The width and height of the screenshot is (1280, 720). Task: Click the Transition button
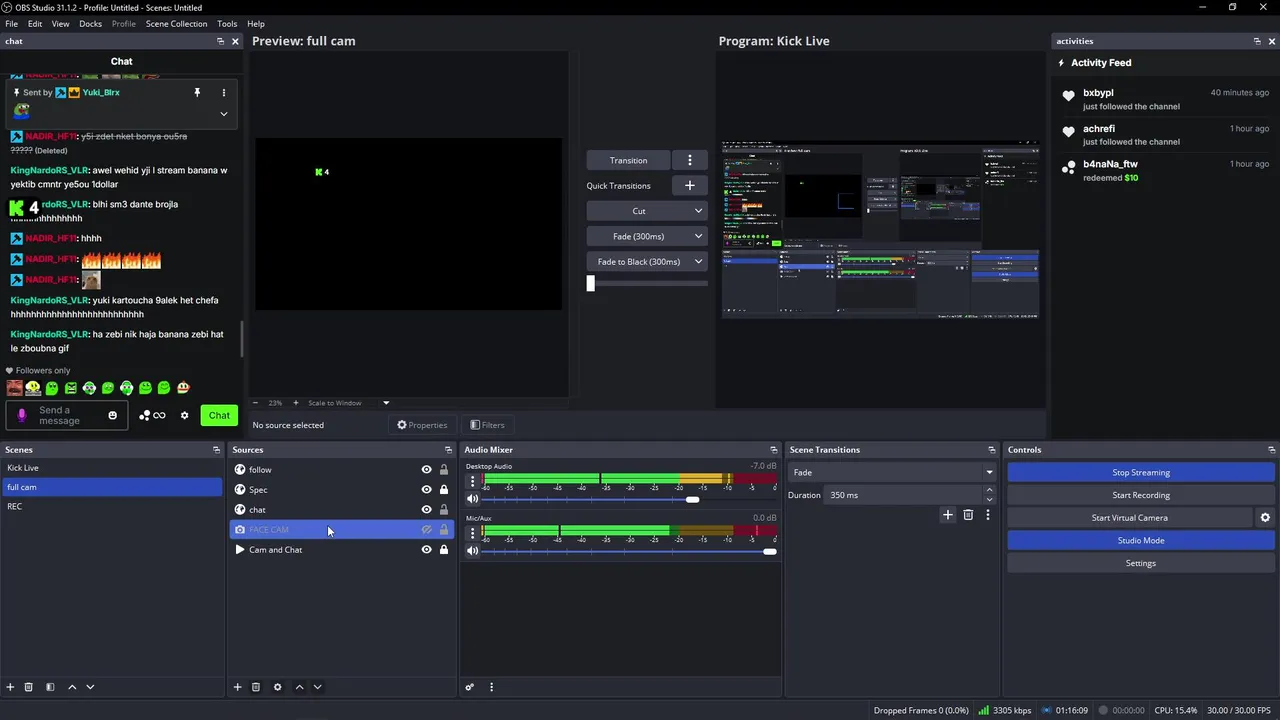coord(628,160)
